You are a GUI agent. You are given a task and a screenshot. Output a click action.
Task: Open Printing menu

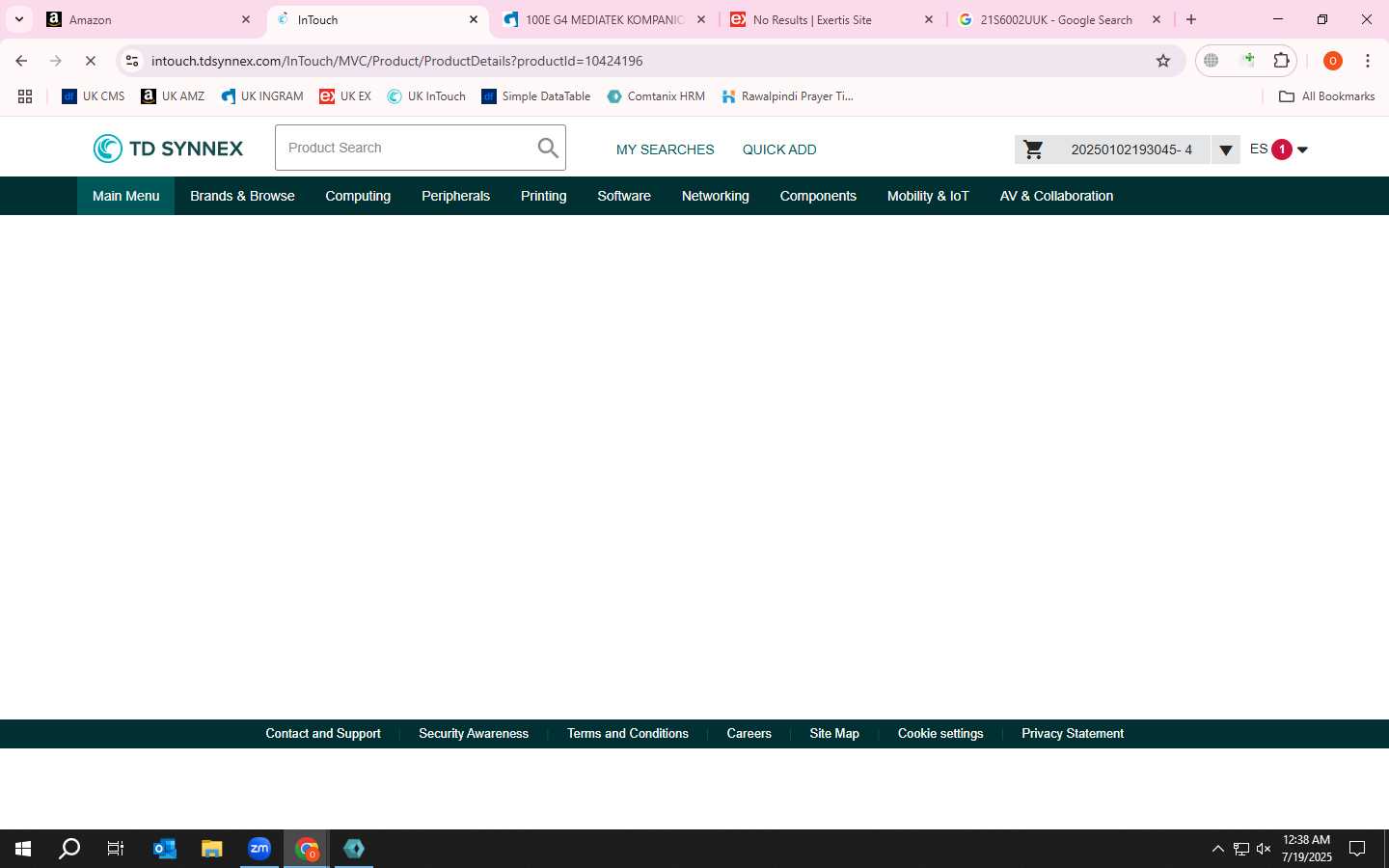tap(543, 196)
